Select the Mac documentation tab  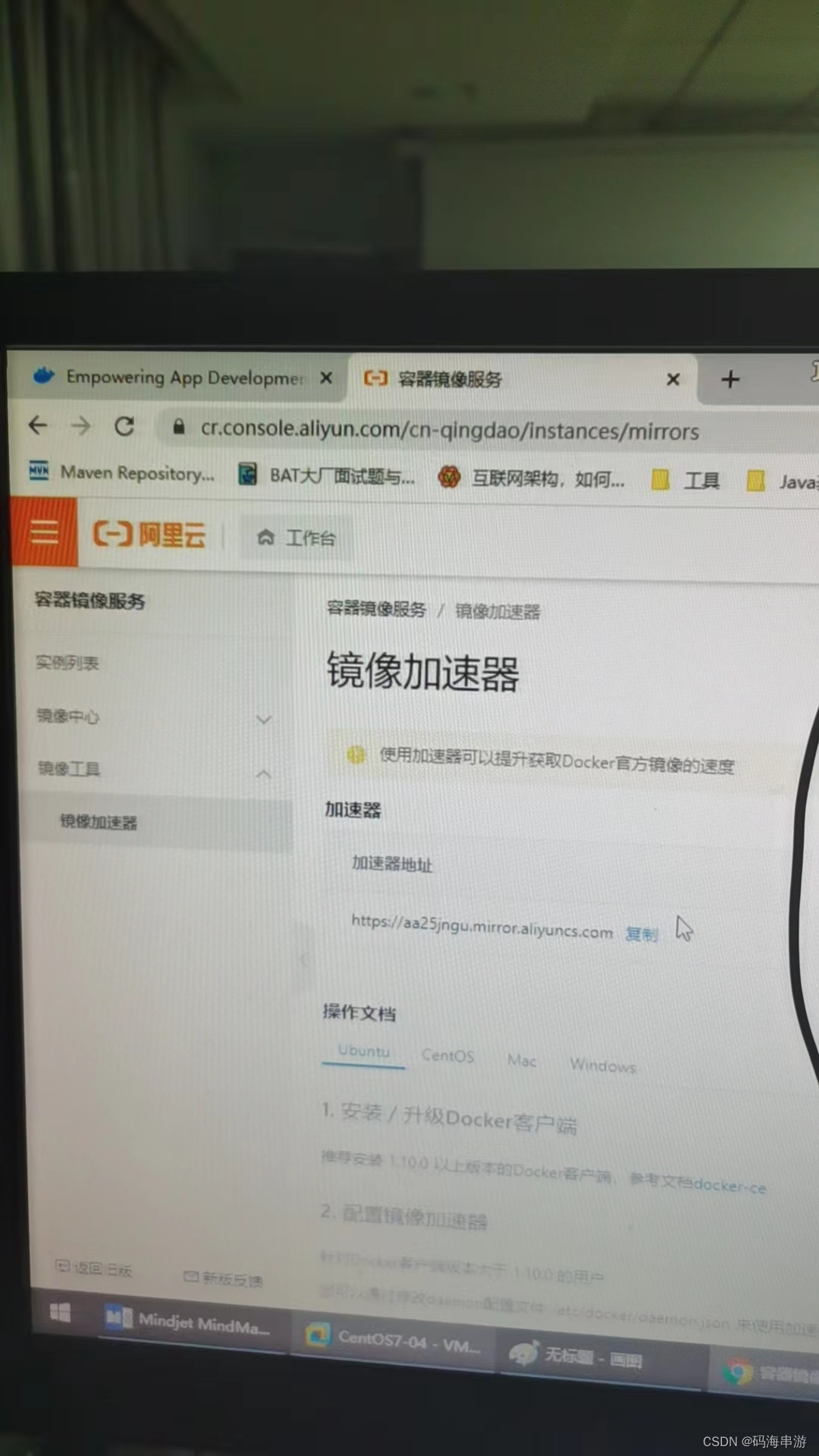point(522,1059)
